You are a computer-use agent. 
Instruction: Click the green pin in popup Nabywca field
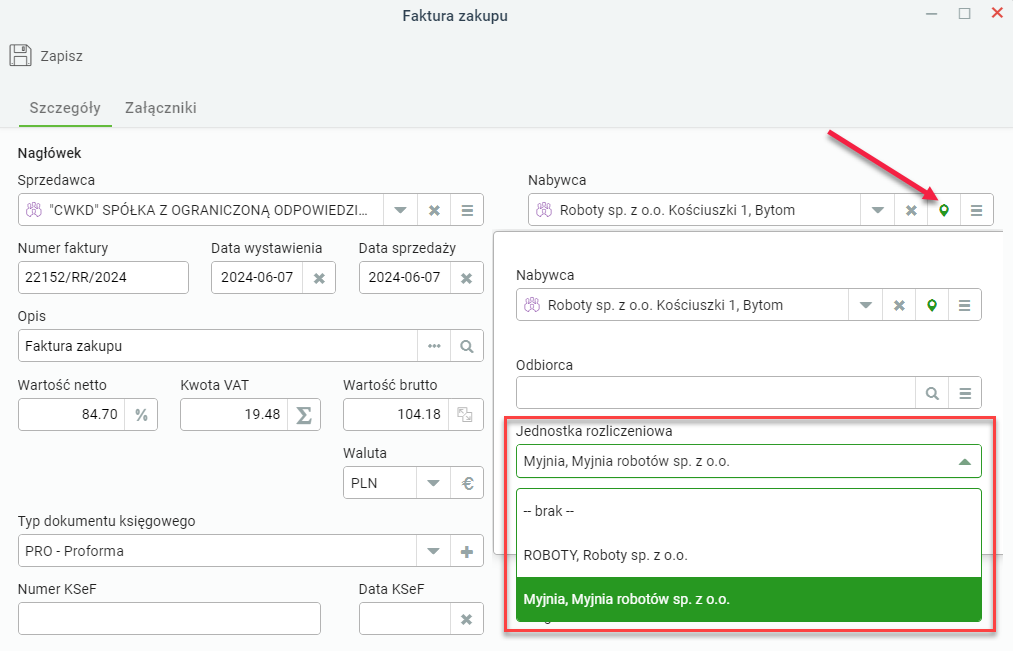932,305
